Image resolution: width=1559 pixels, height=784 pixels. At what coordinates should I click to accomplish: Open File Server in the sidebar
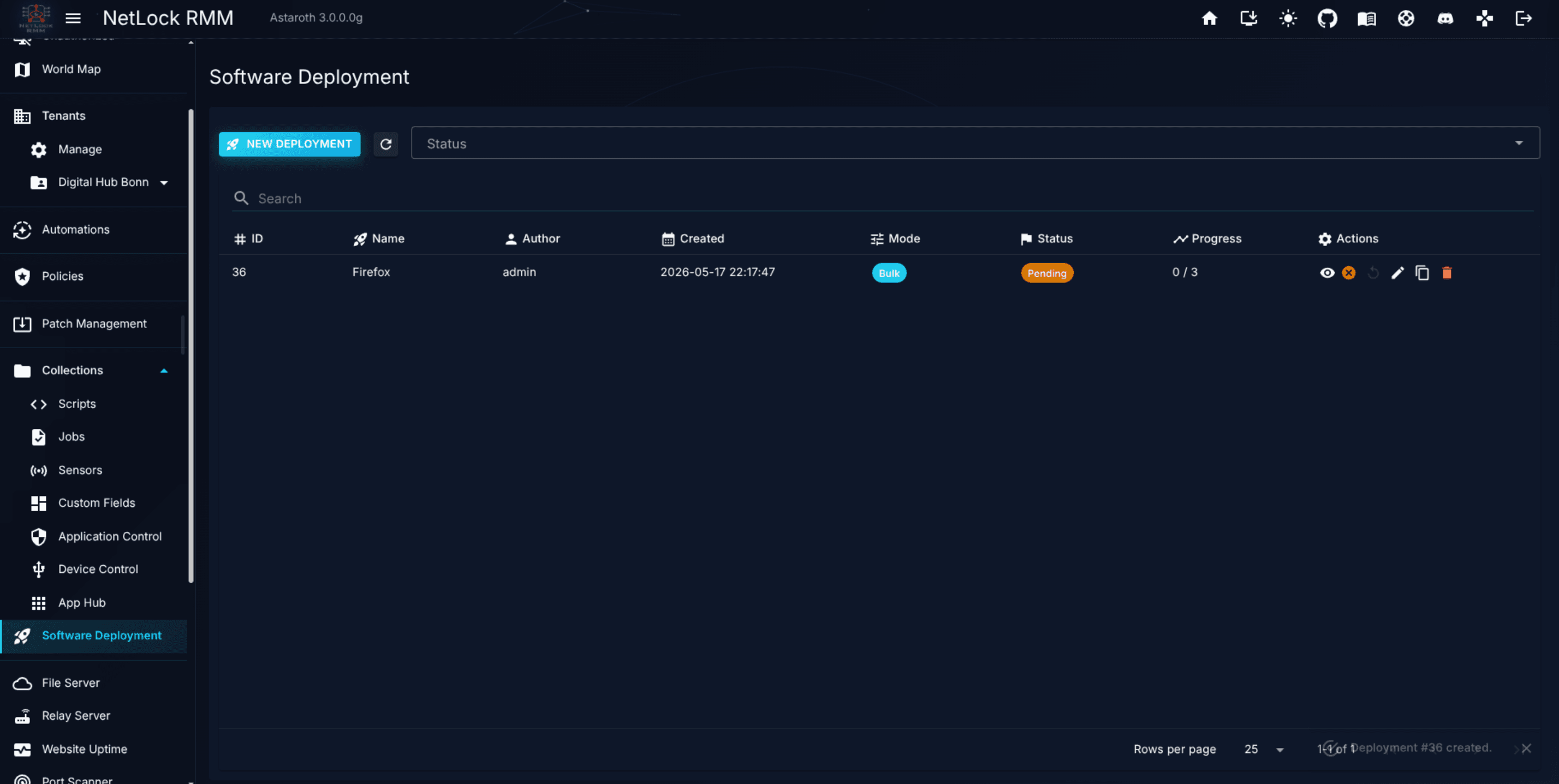(x=94, y=683)
